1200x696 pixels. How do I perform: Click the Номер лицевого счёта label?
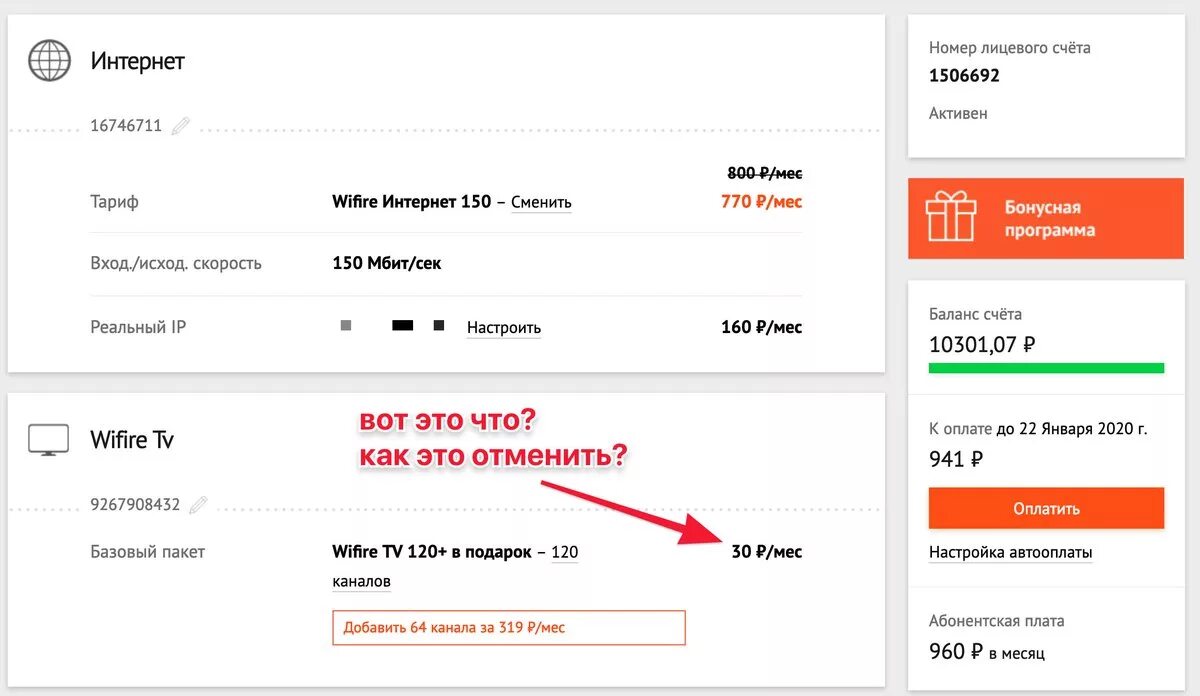(x=1010, y=47)
